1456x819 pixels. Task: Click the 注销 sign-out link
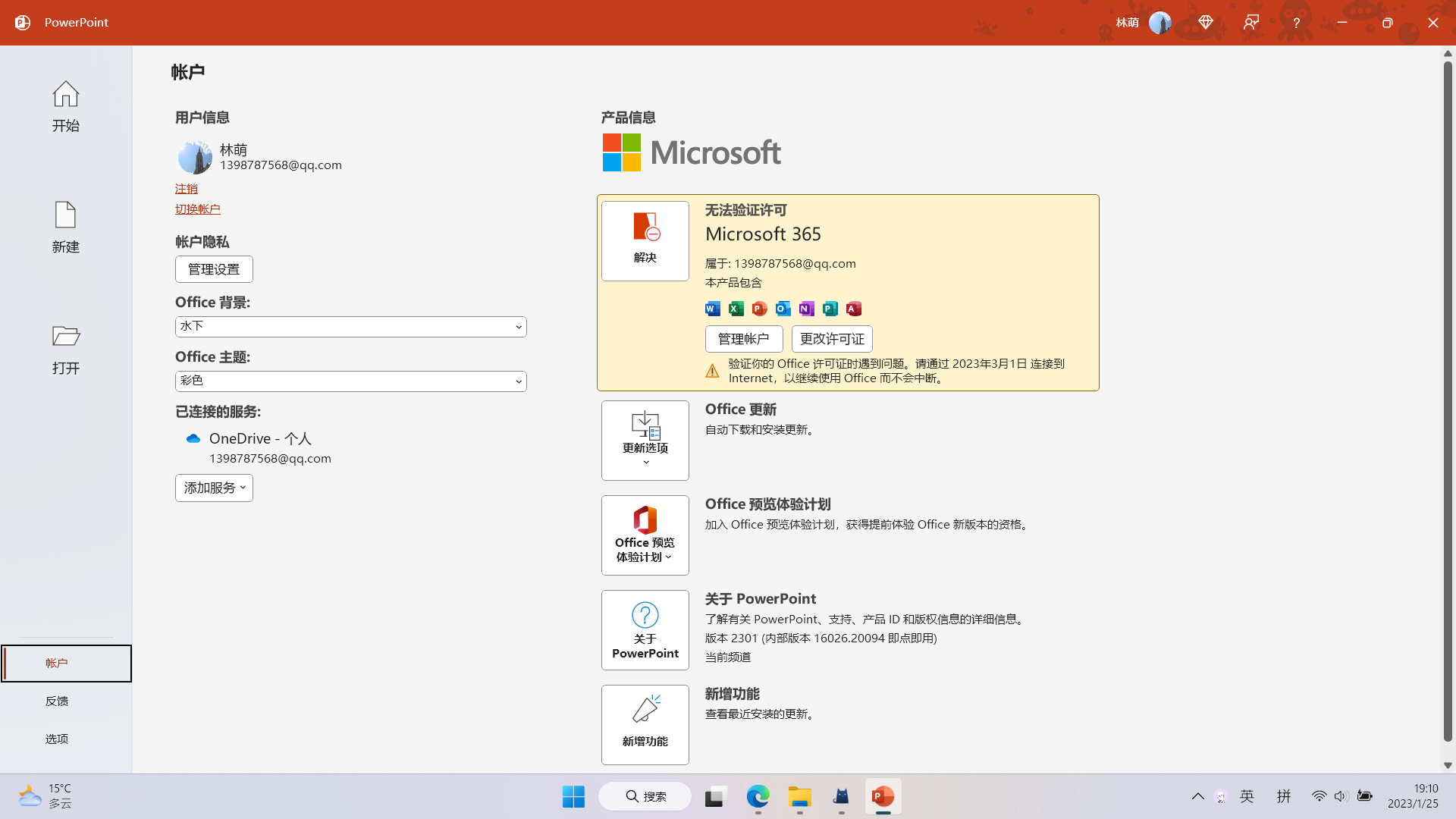point(187,189)
